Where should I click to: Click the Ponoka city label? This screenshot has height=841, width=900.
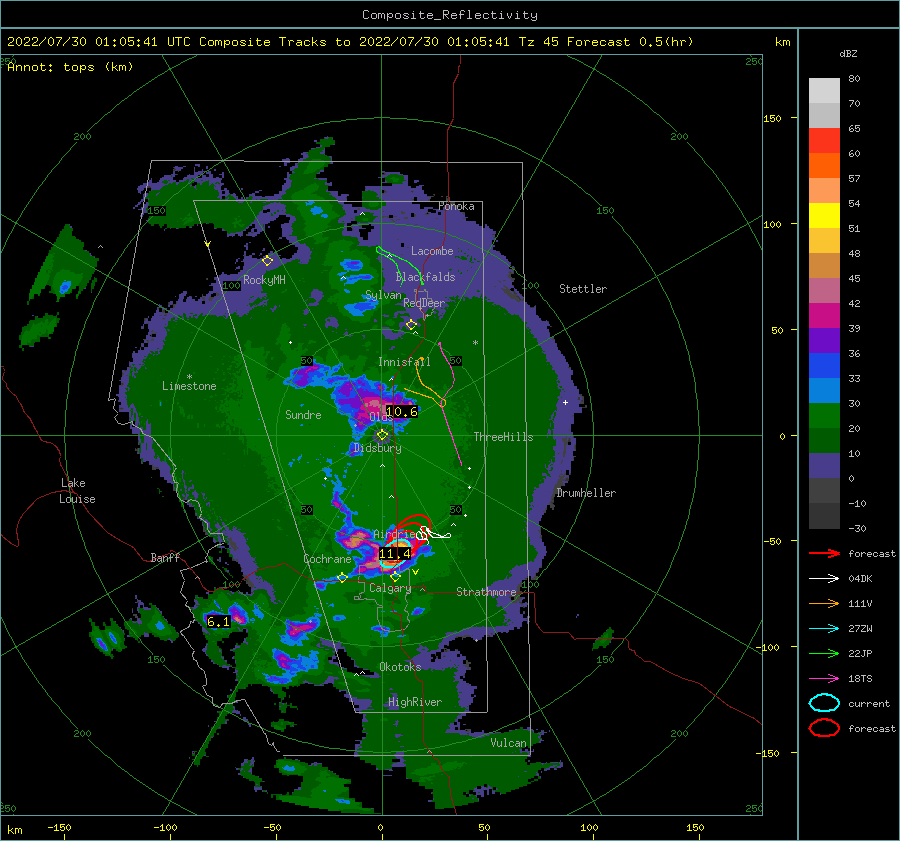click(456, 206)
